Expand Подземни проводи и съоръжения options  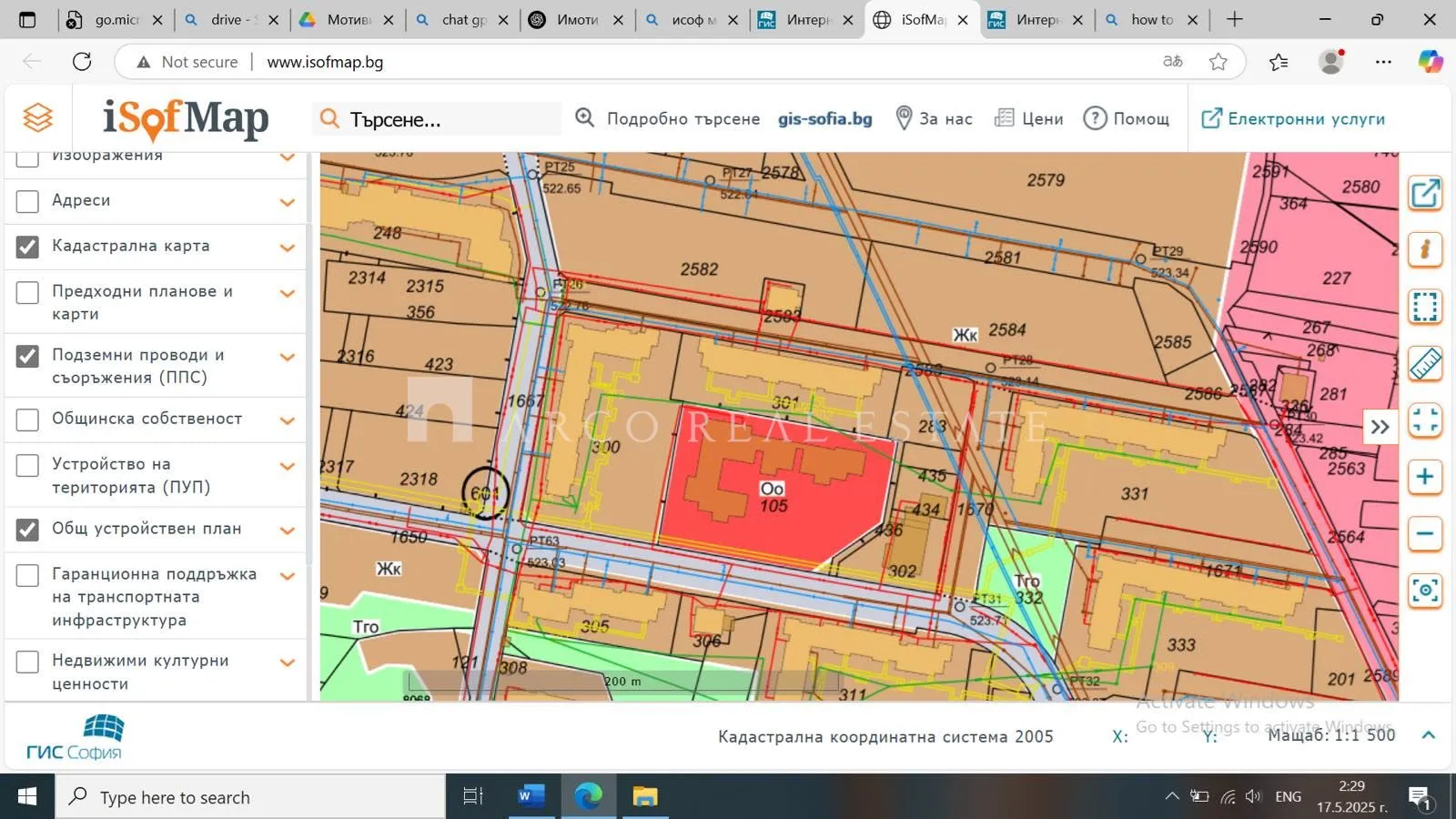coord(288,358)
